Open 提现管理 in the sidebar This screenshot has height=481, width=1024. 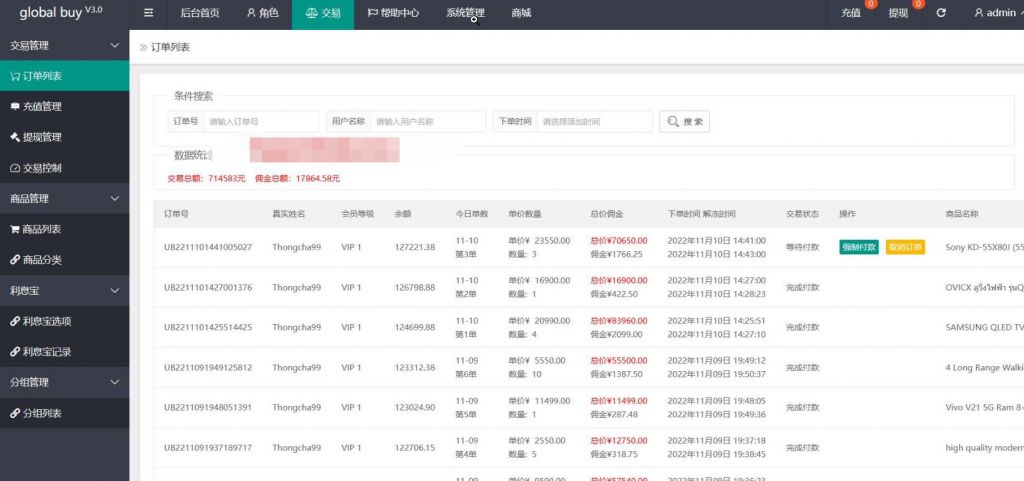[x=65, y=137]
